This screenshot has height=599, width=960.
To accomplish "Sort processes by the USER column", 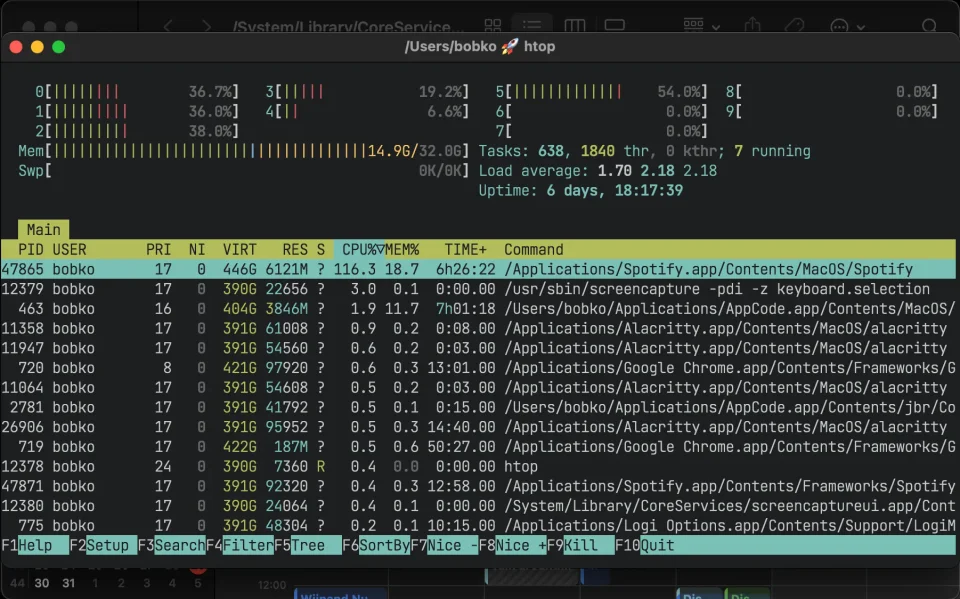I will coord(69,249).
